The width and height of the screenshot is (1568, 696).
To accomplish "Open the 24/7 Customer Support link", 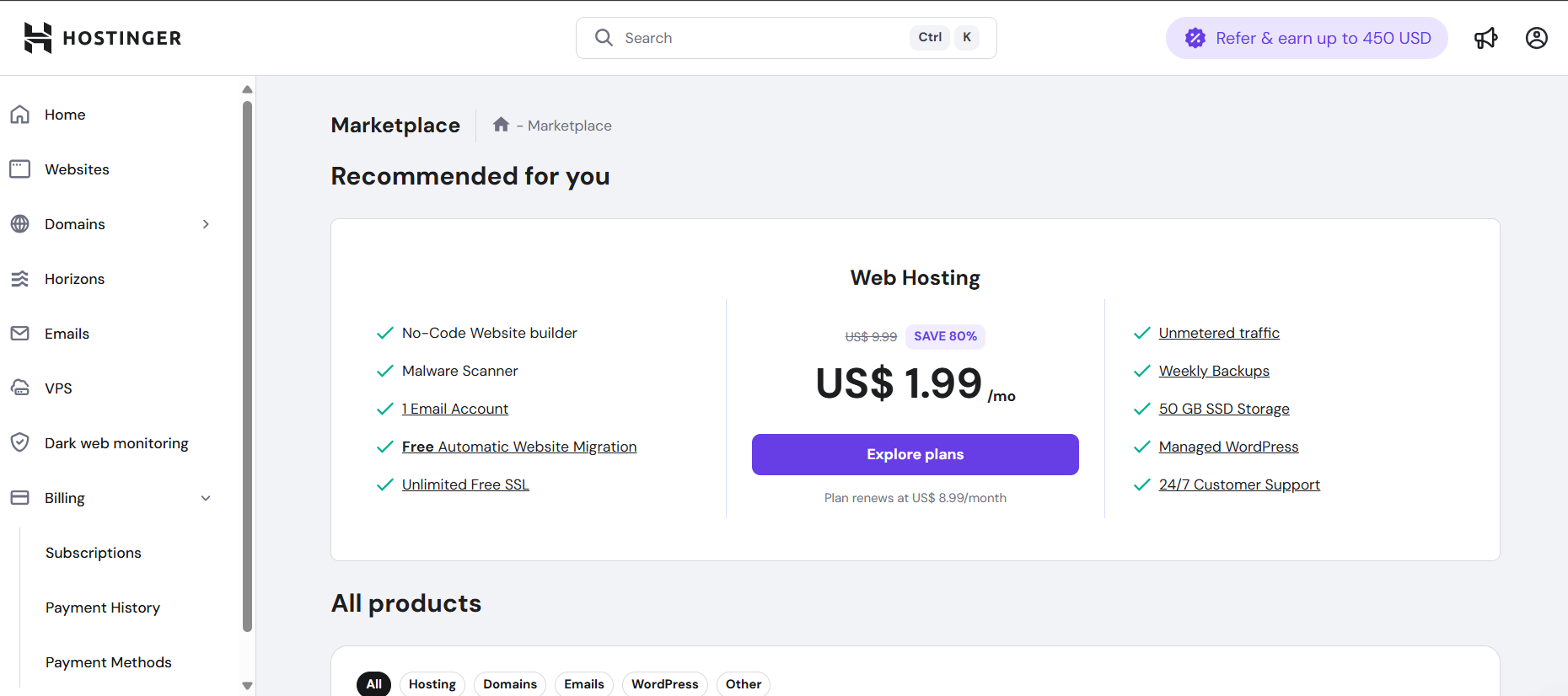I will point(1239,485).
